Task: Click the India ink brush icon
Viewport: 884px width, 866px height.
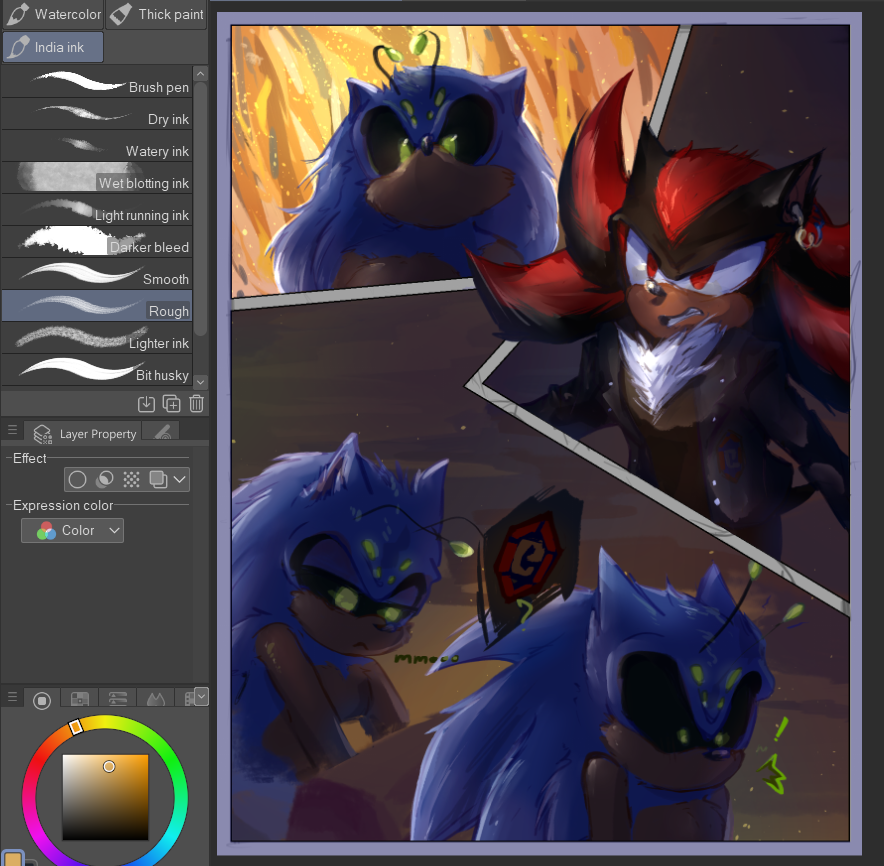Action: [18, 47]
